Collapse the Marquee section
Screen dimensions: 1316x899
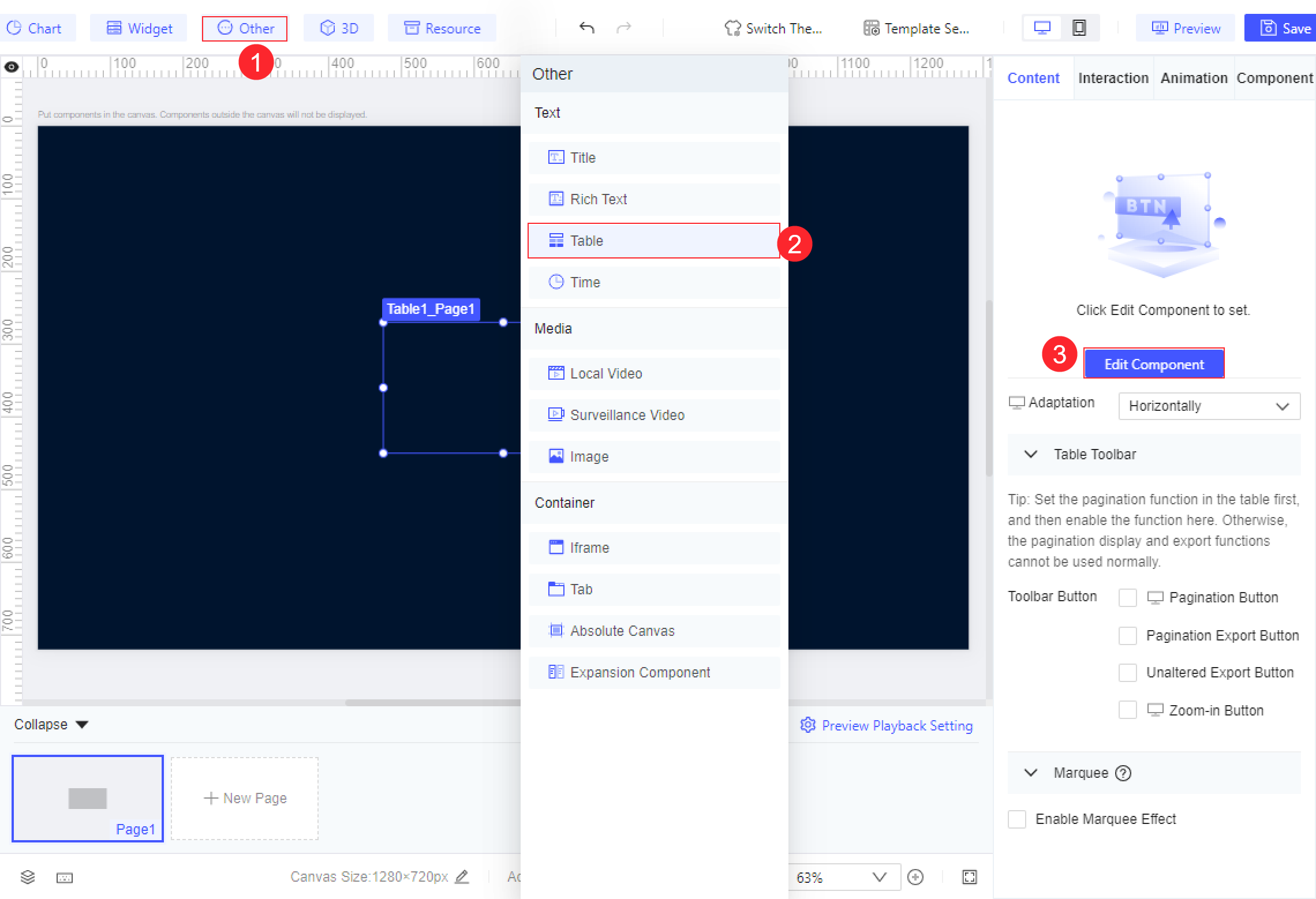pos(1031,773)
